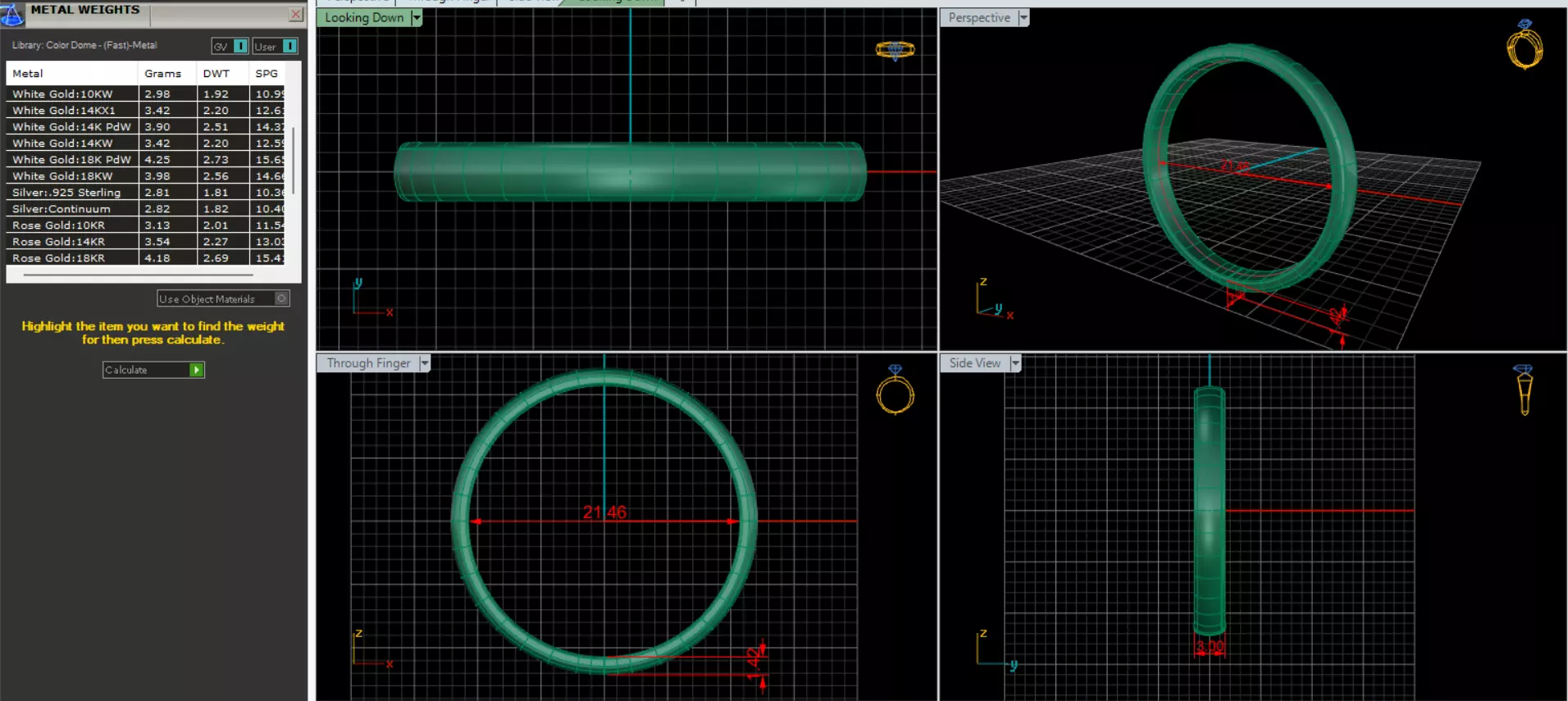Select the Rose Gold:14KR row
This screenshot has width=1568, height=701.
[145, 241]
